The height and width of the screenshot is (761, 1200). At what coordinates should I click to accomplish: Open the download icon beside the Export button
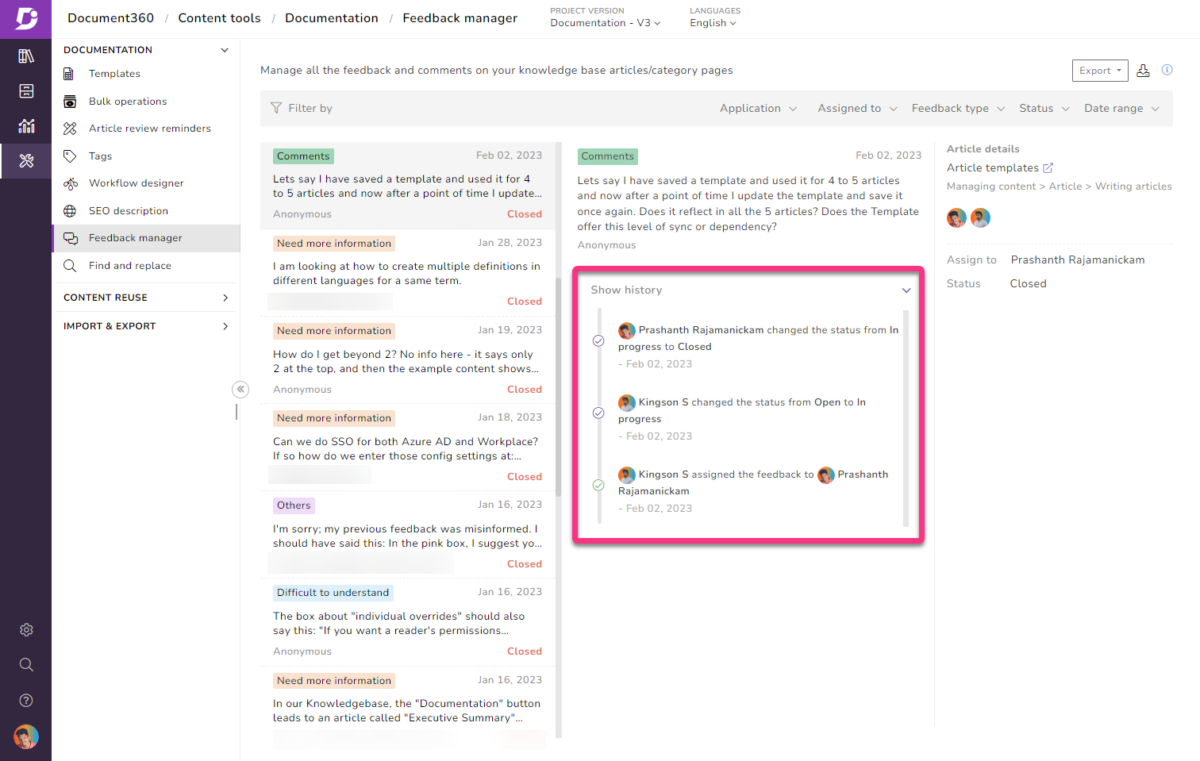click(1143, 70)
